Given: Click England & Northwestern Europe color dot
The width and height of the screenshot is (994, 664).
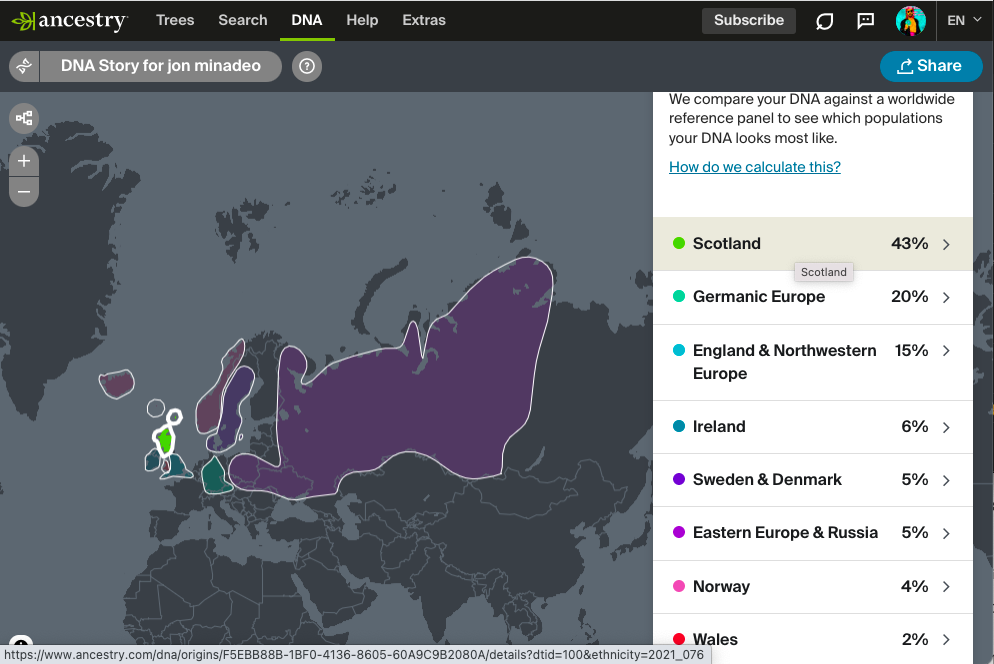Looking at the screenshot, I should [678, 350].
